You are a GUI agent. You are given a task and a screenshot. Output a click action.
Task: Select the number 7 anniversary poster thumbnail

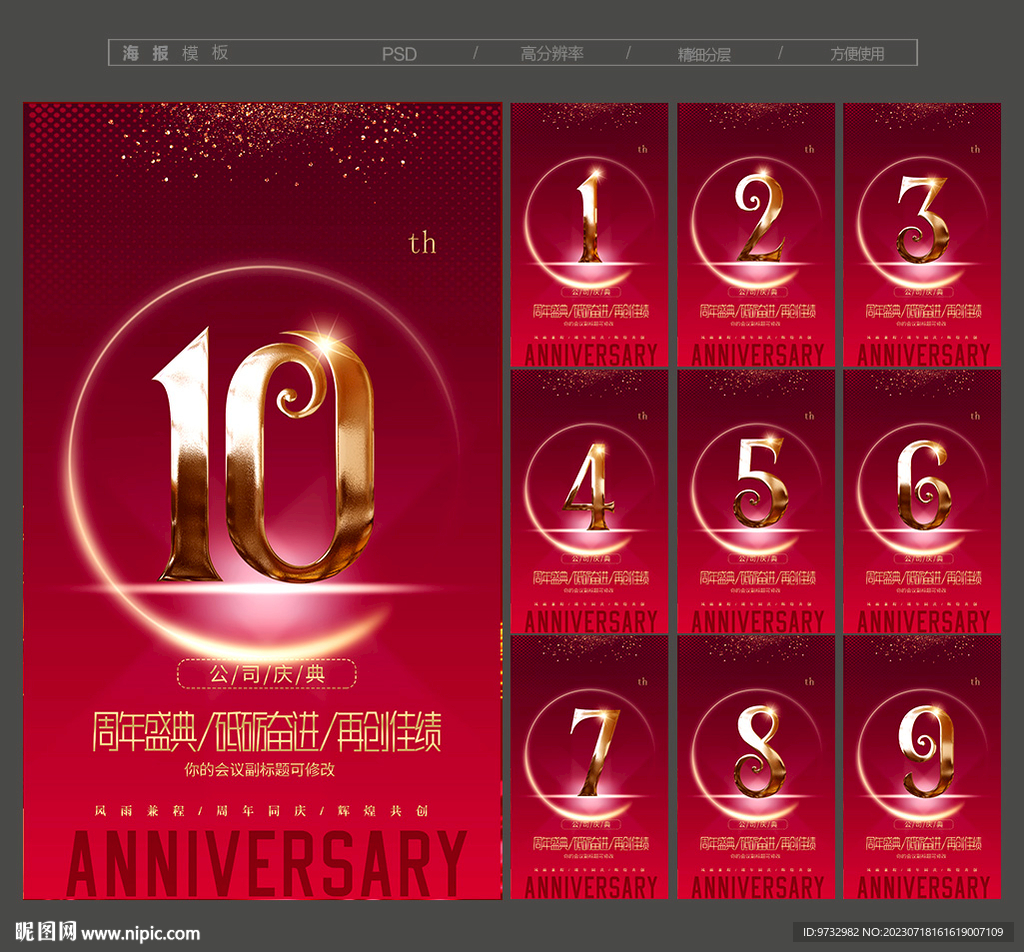[589, 767]
